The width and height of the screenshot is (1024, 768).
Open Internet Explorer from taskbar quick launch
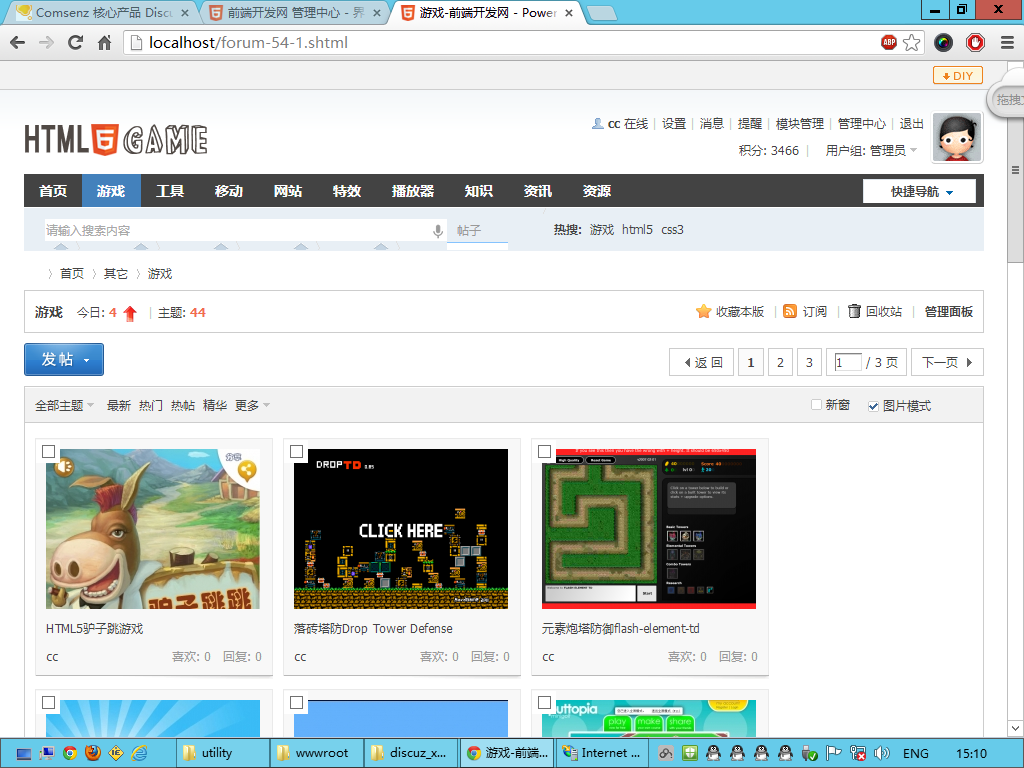click(x=139, y=753)
